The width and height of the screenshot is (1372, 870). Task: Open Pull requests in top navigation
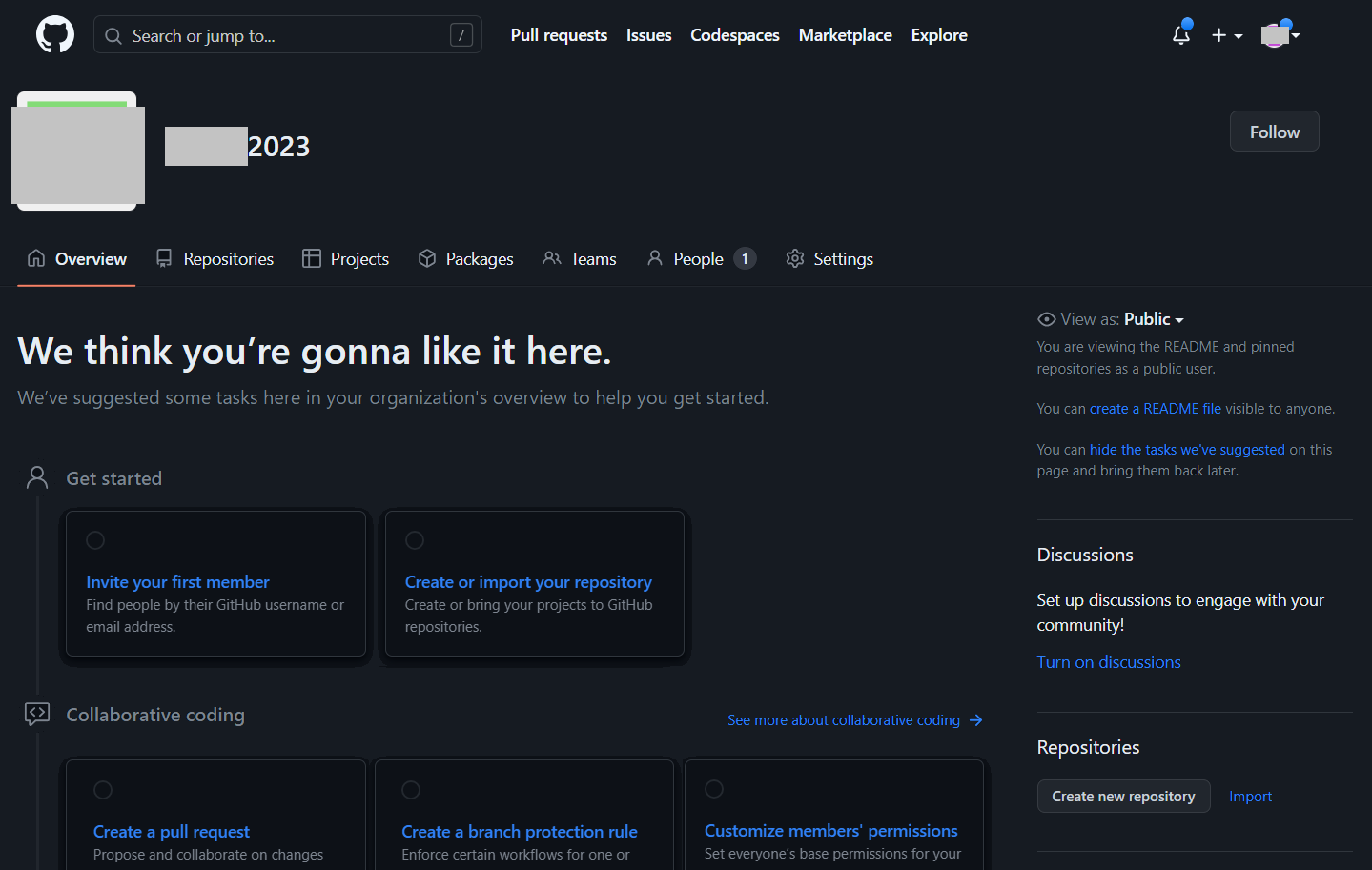coord(559,35)
